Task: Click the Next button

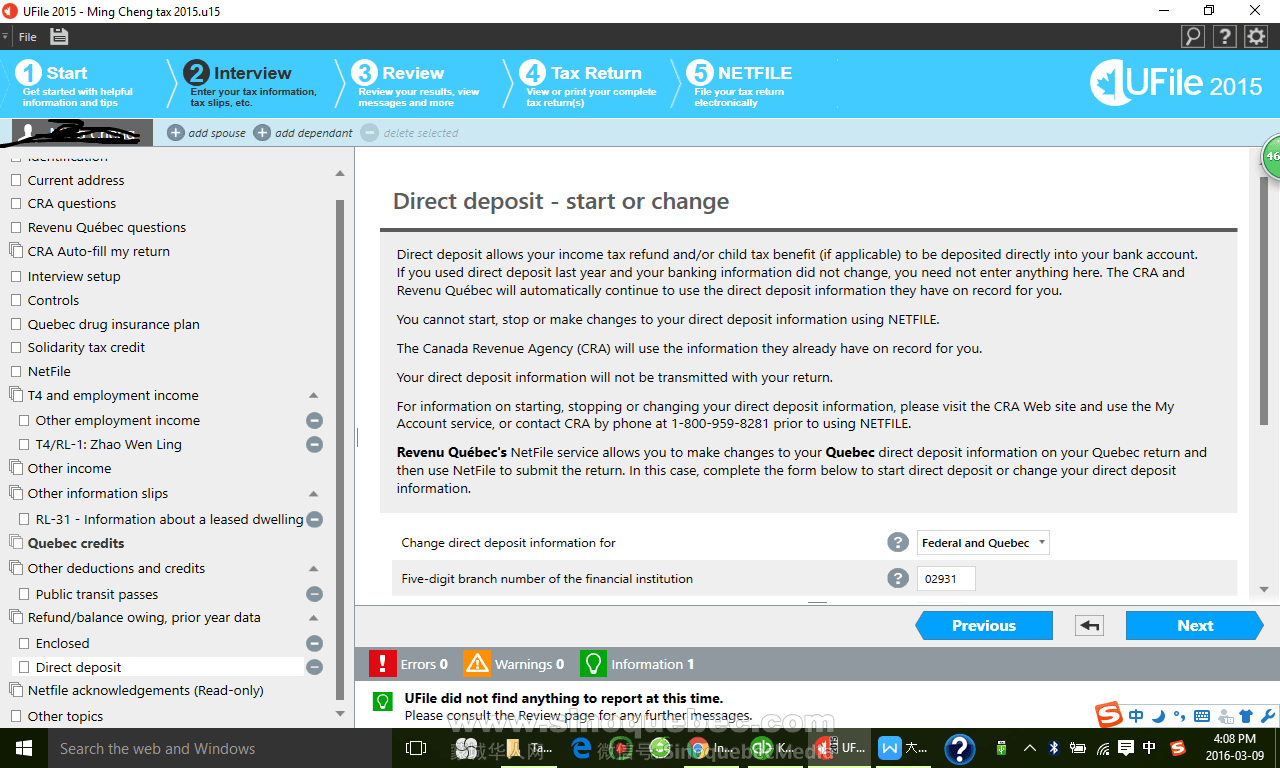Action: tap(1195, 626)
